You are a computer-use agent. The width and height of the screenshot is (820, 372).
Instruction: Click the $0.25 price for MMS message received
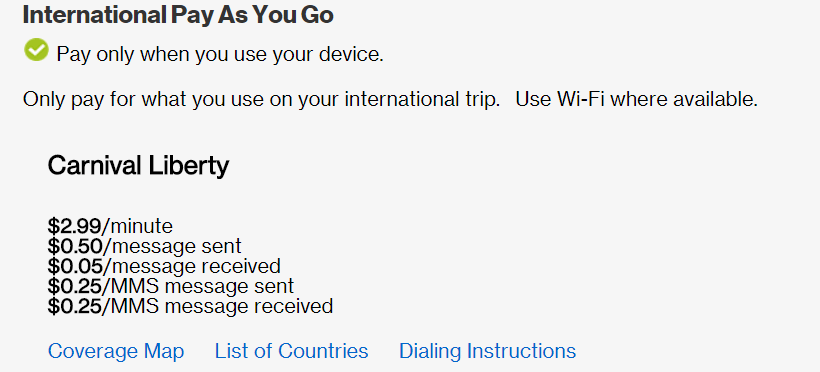click(x=74, y=306)
